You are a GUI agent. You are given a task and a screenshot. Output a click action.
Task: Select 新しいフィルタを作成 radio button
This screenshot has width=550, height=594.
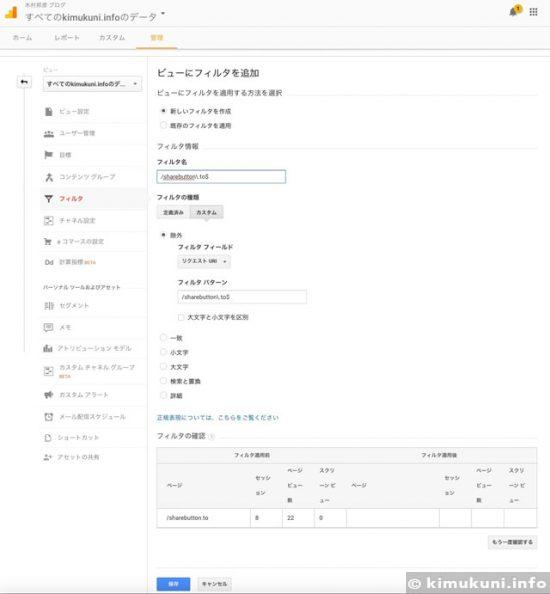tap(163, 111)
